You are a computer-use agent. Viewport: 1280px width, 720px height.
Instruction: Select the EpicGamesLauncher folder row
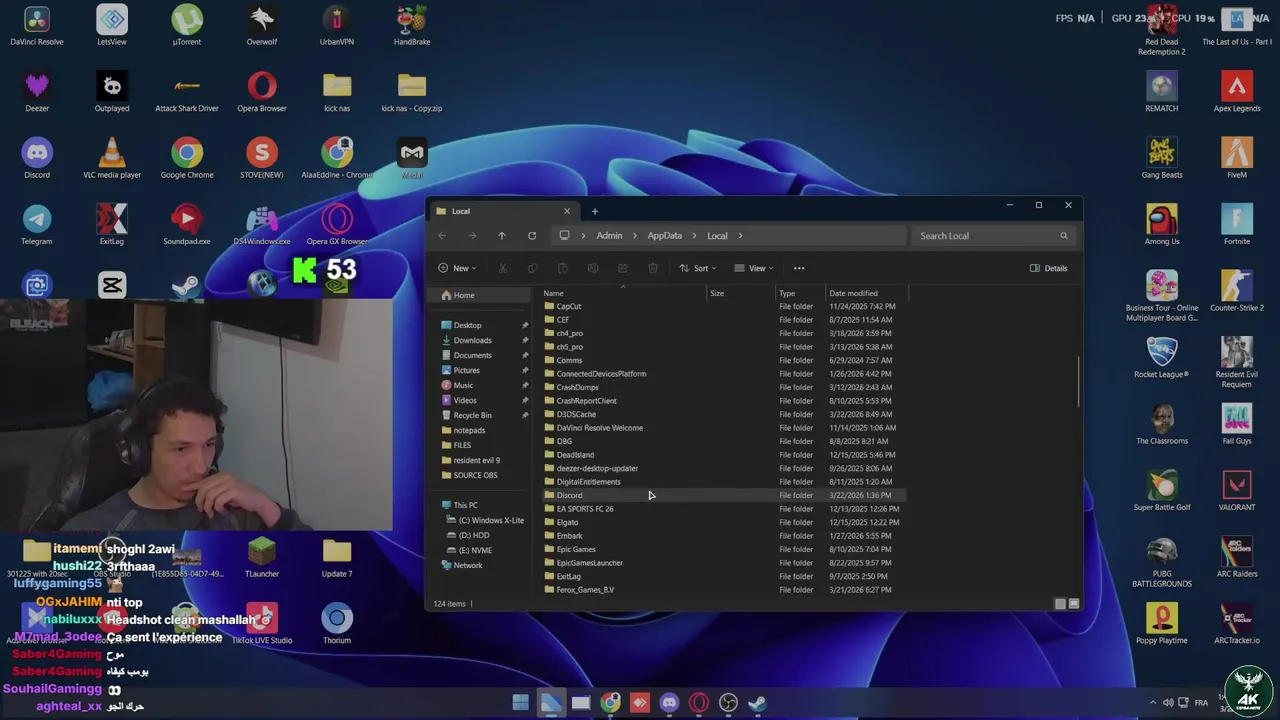(724, 563)
